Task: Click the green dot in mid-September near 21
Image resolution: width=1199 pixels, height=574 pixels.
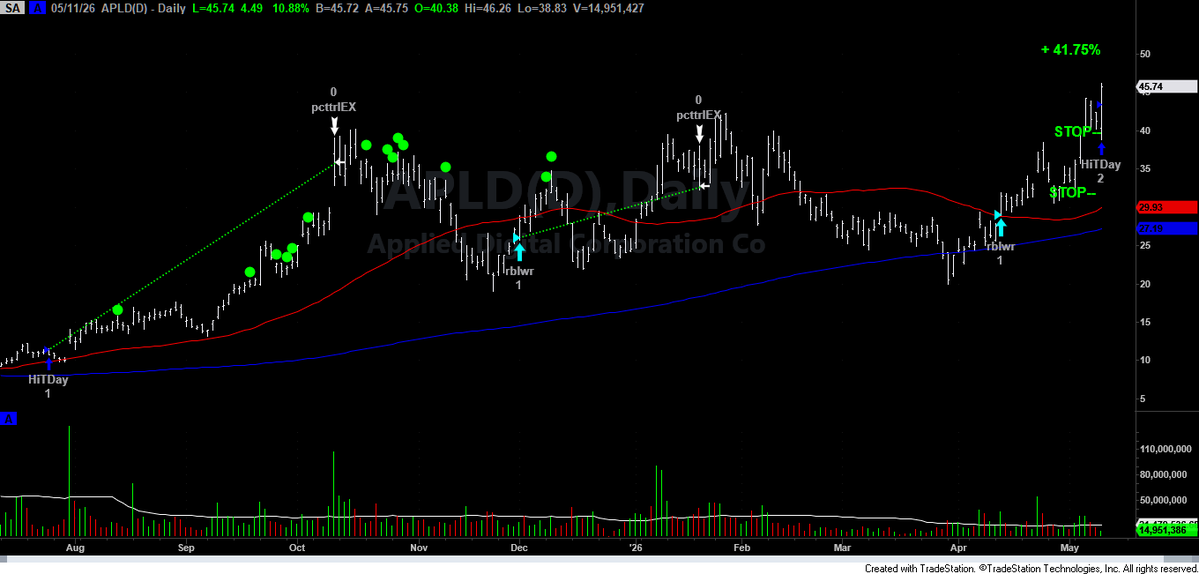Action: [x=250, y=271]
